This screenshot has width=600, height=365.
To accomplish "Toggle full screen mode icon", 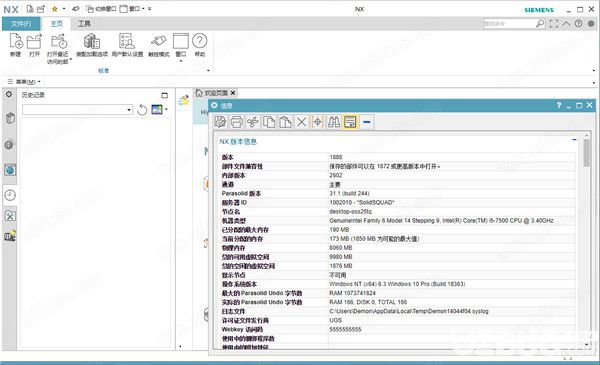I will point(554,24).
